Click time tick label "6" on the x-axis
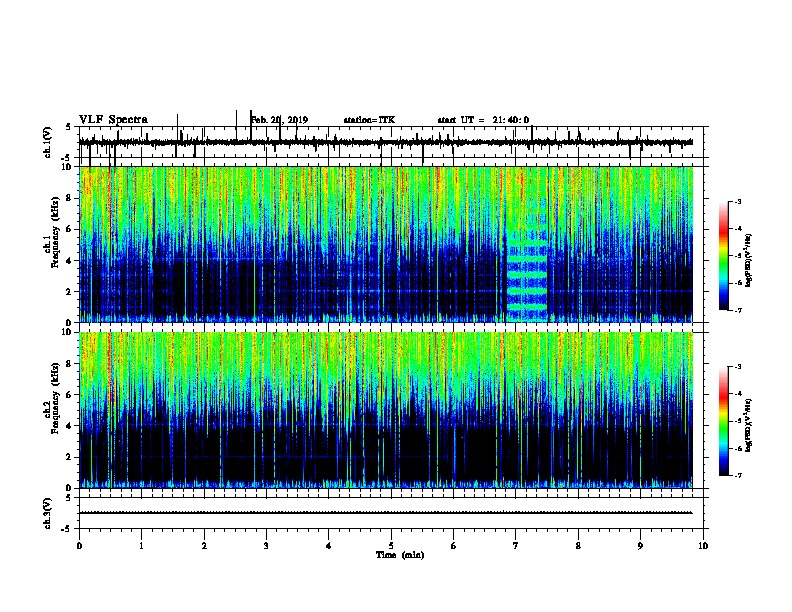This screenshot has width=792, height=612. (454, 546)
